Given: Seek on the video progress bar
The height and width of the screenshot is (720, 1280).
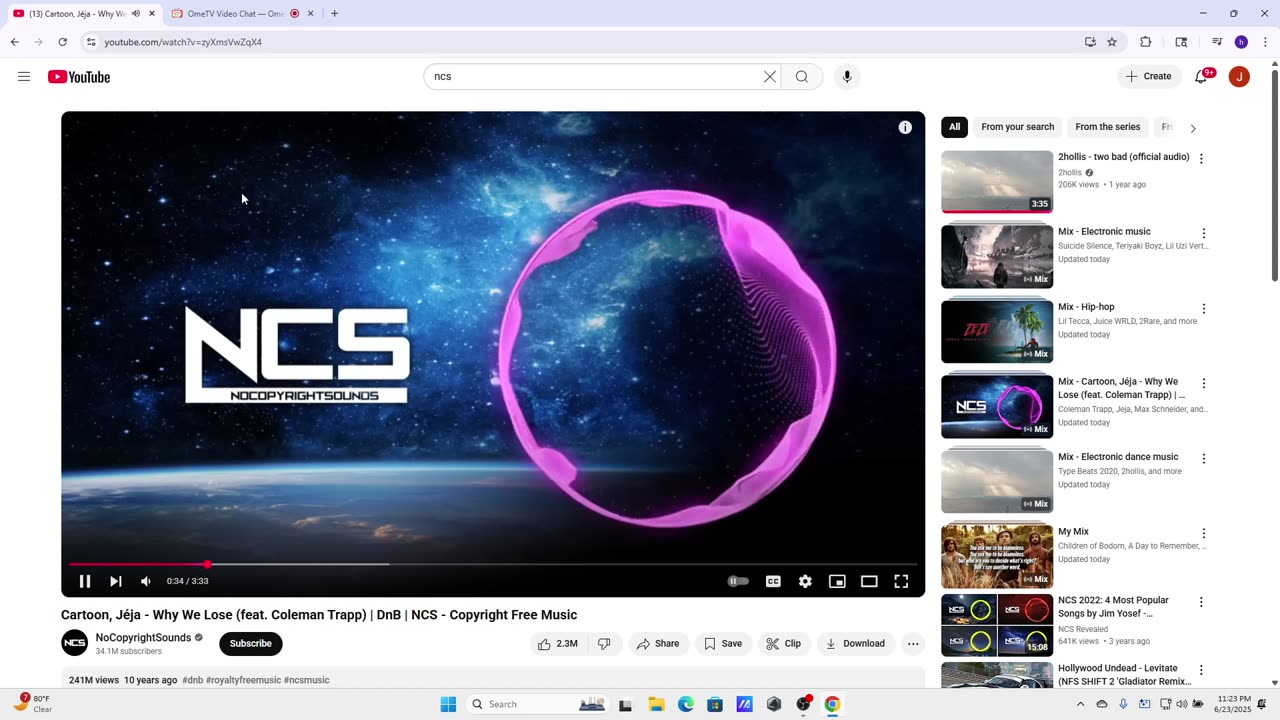Looking at the screenshot, I should 493,564.
